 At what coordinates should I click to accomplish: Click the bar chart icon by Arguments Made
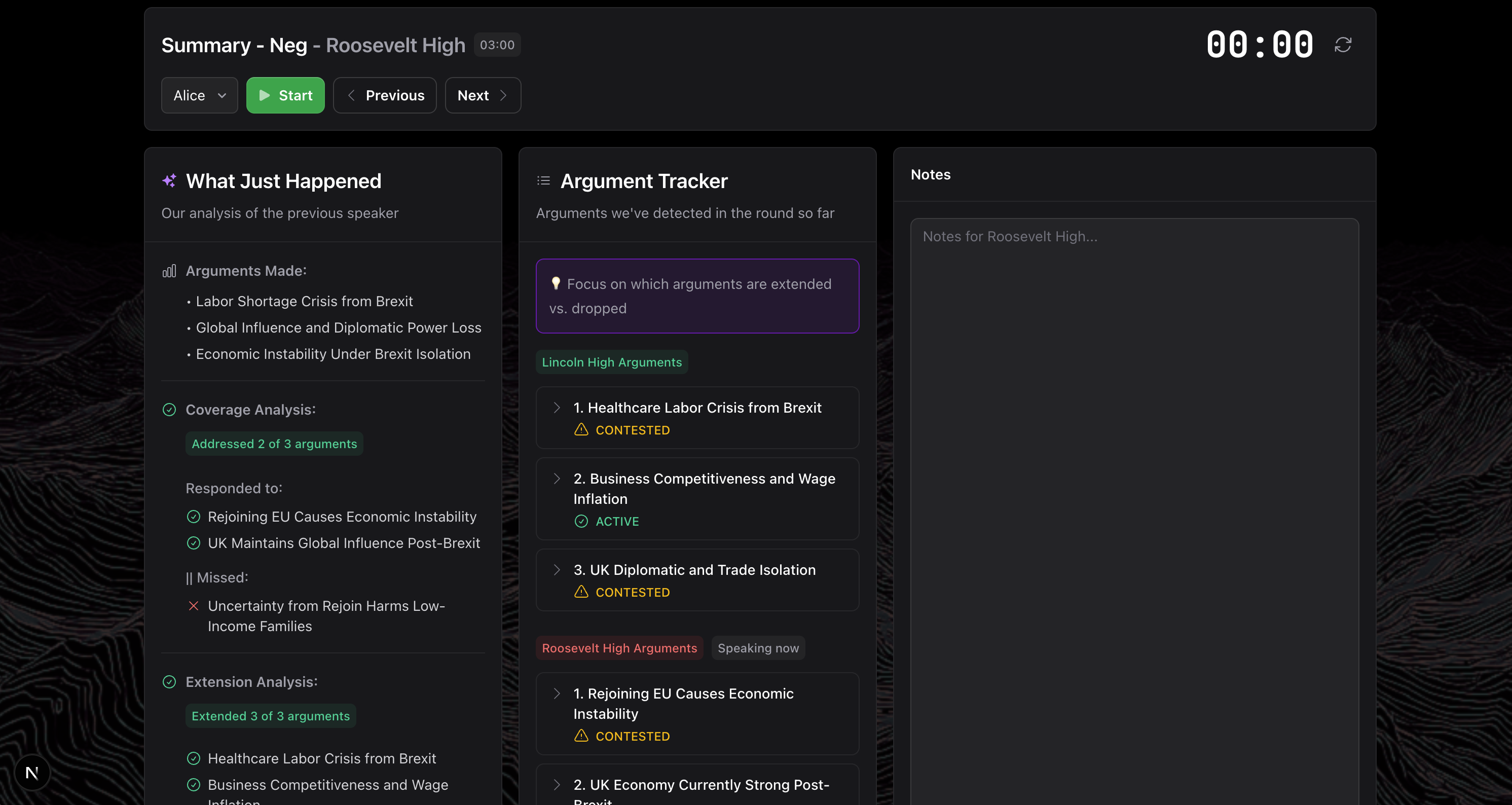pos(169,271)
